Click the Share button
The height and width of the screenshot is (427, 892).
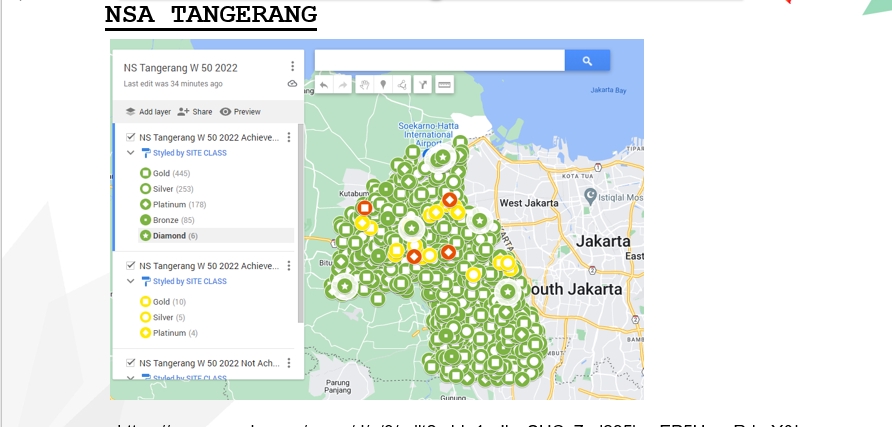point(195,112)
